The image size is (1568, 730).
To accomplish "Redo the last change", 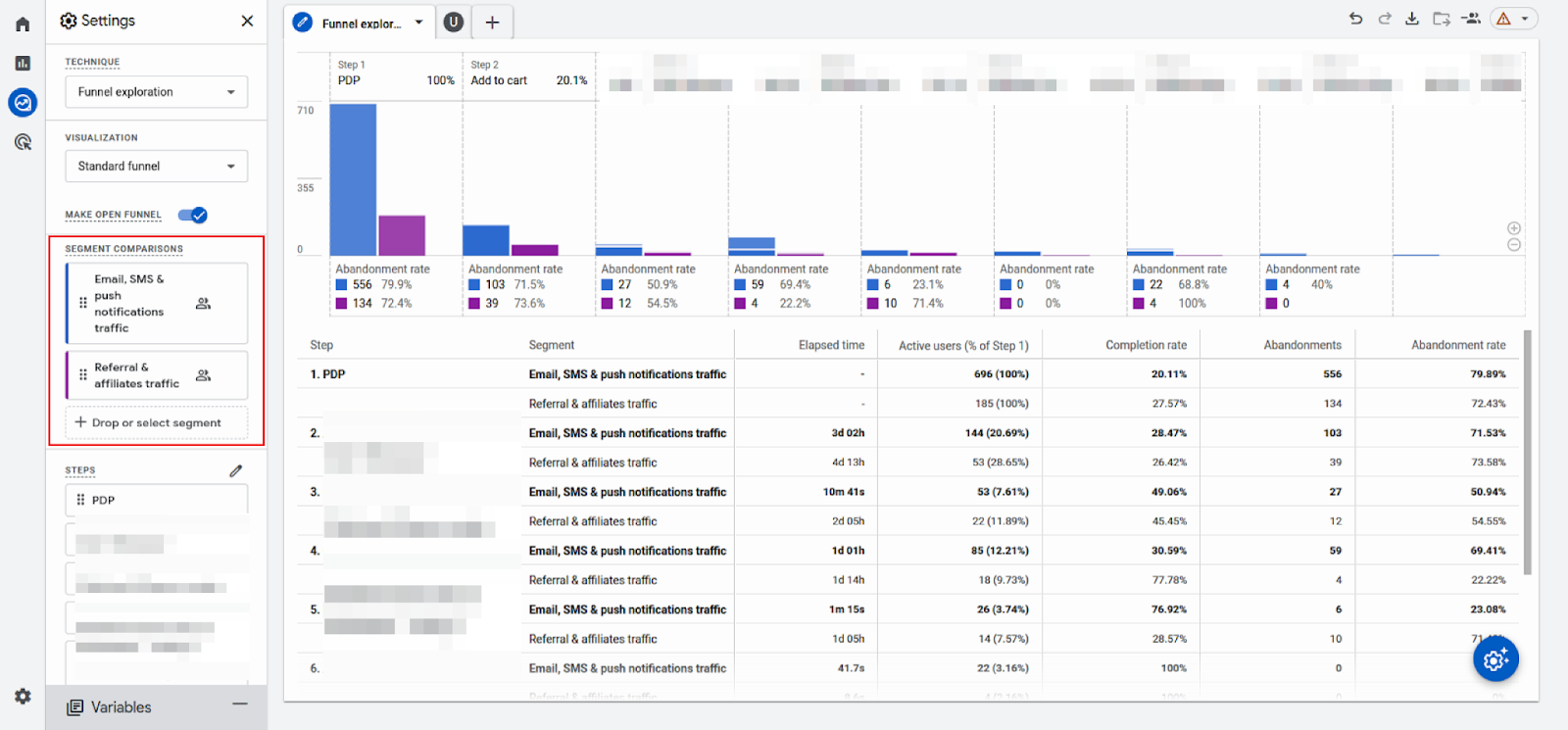I will [1384, 19].
